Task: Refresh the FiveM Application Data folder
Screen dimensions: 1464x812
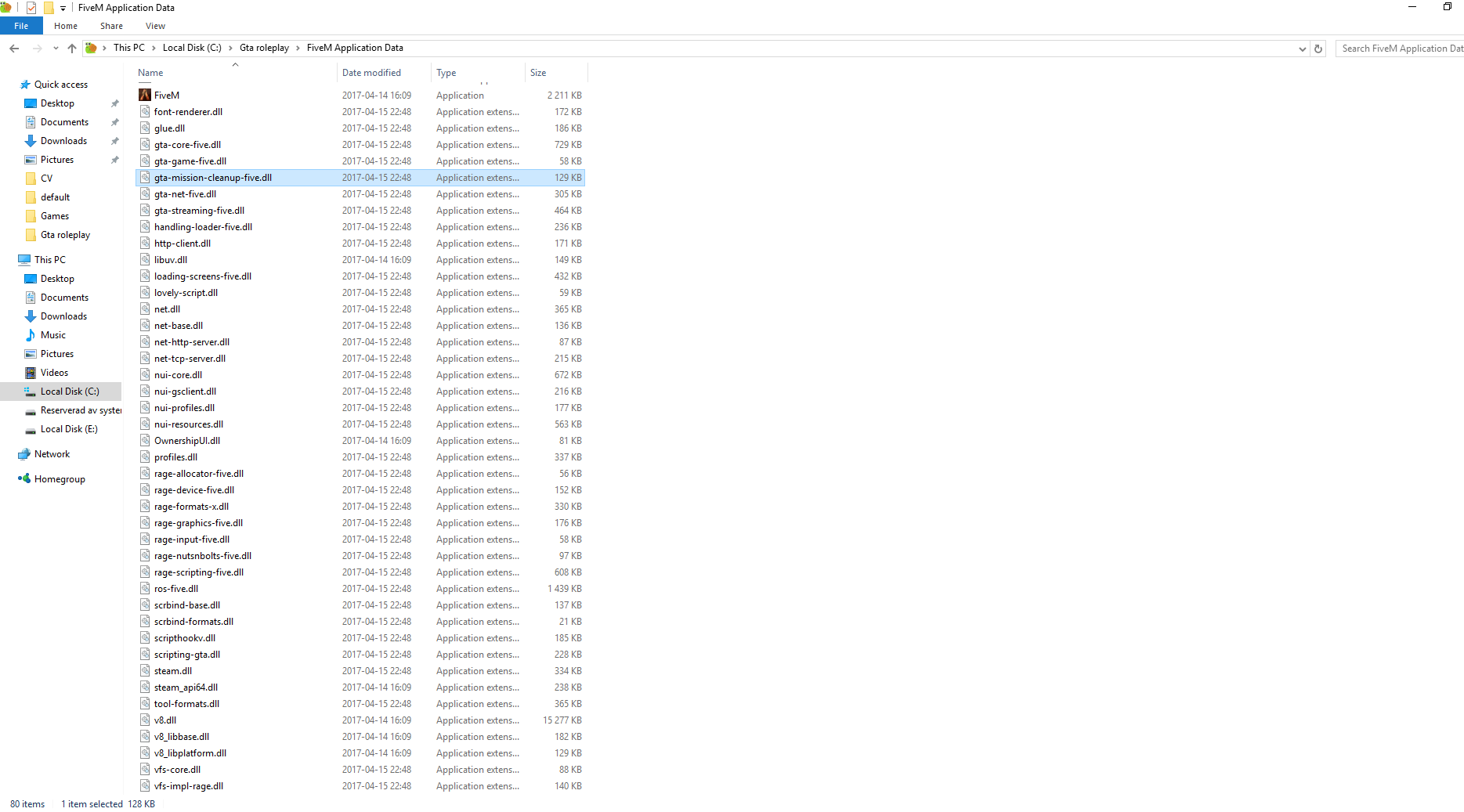Action: [1318, 49]
